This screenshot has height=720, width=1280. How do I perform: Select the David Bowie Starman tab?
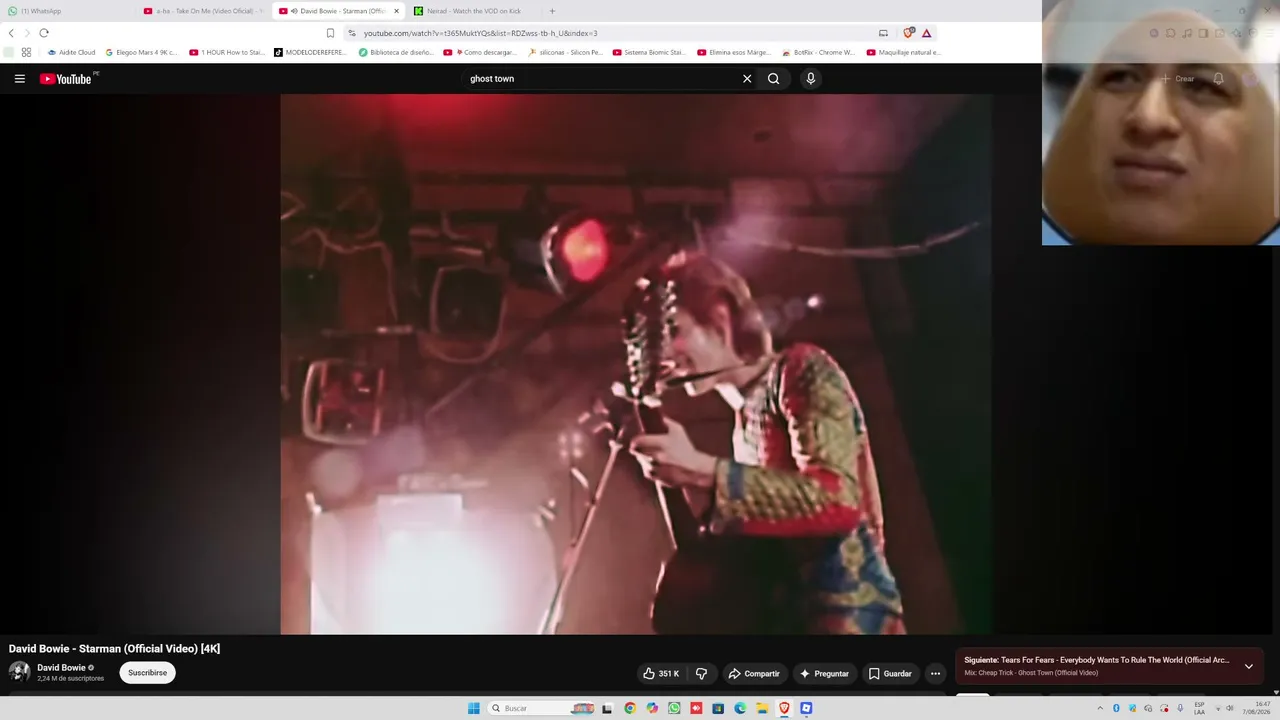[x=337, y=11]
